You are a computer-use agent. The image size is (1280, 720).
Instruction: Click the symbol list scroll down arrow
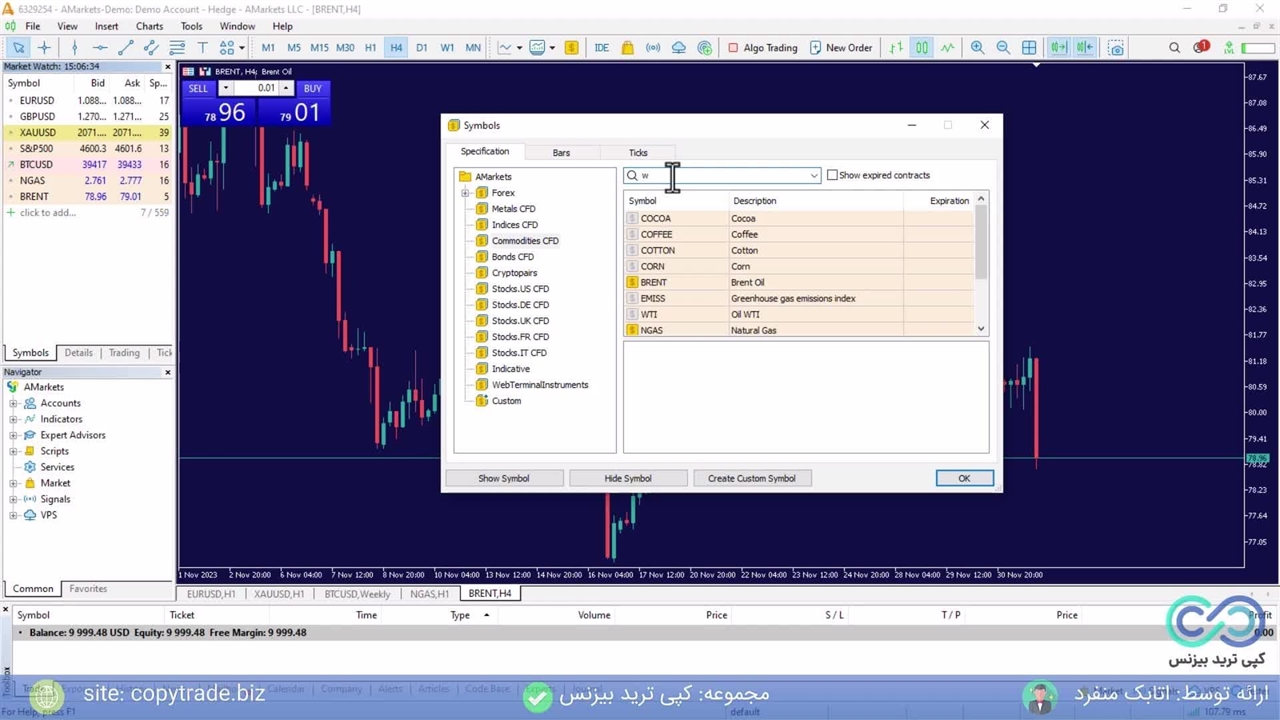click(x=980, y=329)
